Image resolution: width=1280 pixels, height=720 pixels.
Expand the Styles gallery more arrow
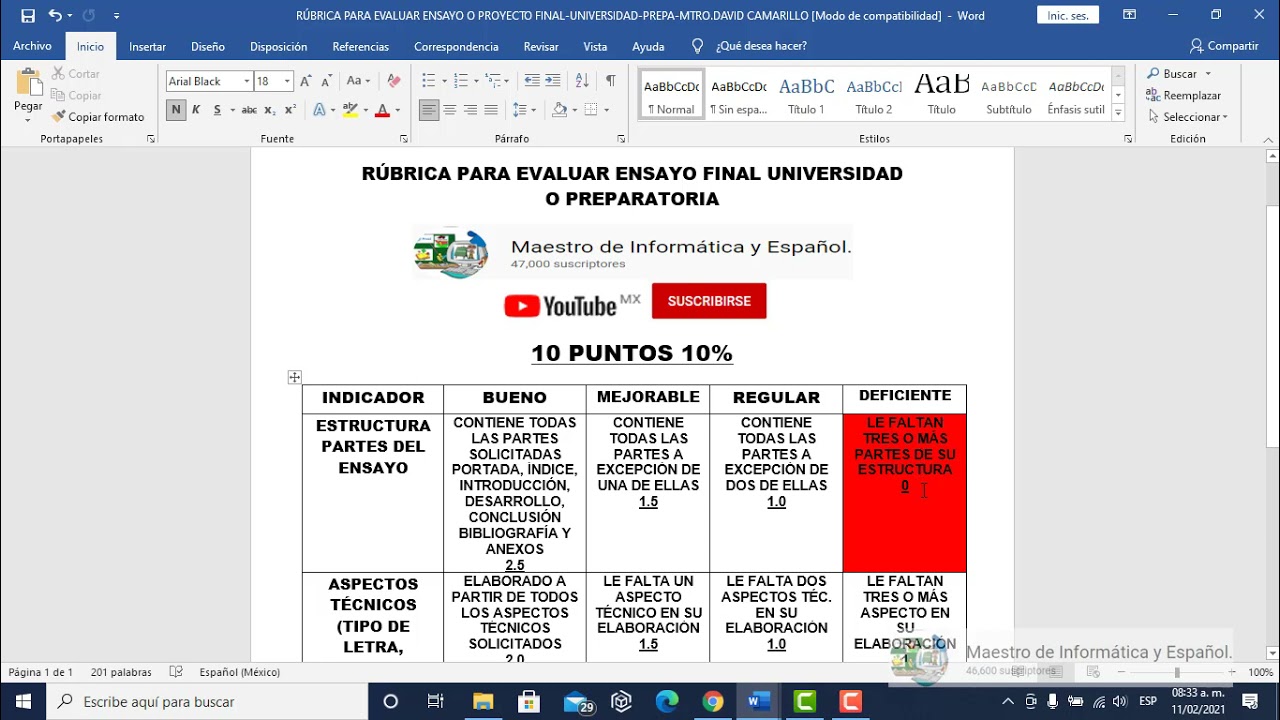(1118, 112)
